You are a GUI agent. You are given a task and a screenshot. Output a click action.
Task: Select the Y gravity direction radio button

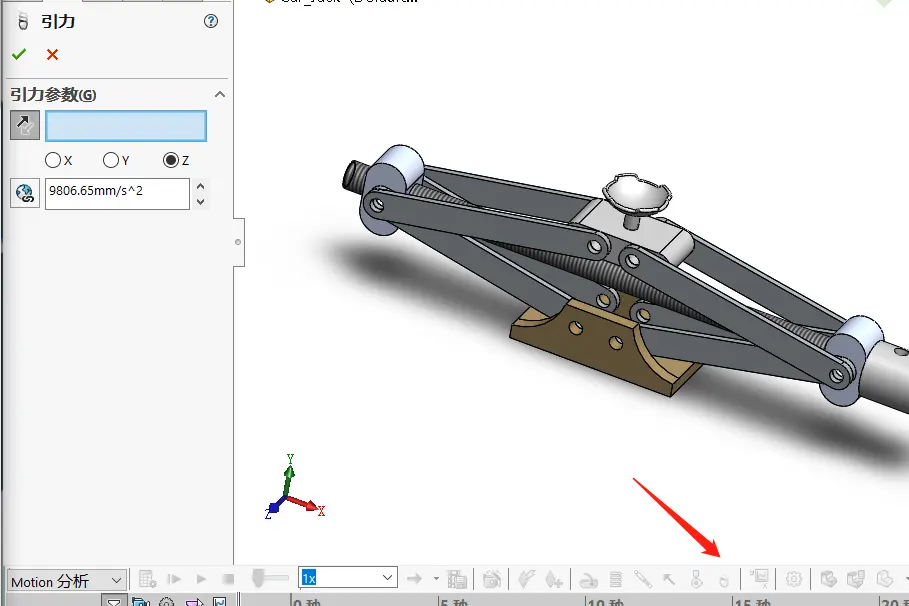coord(111,160)
